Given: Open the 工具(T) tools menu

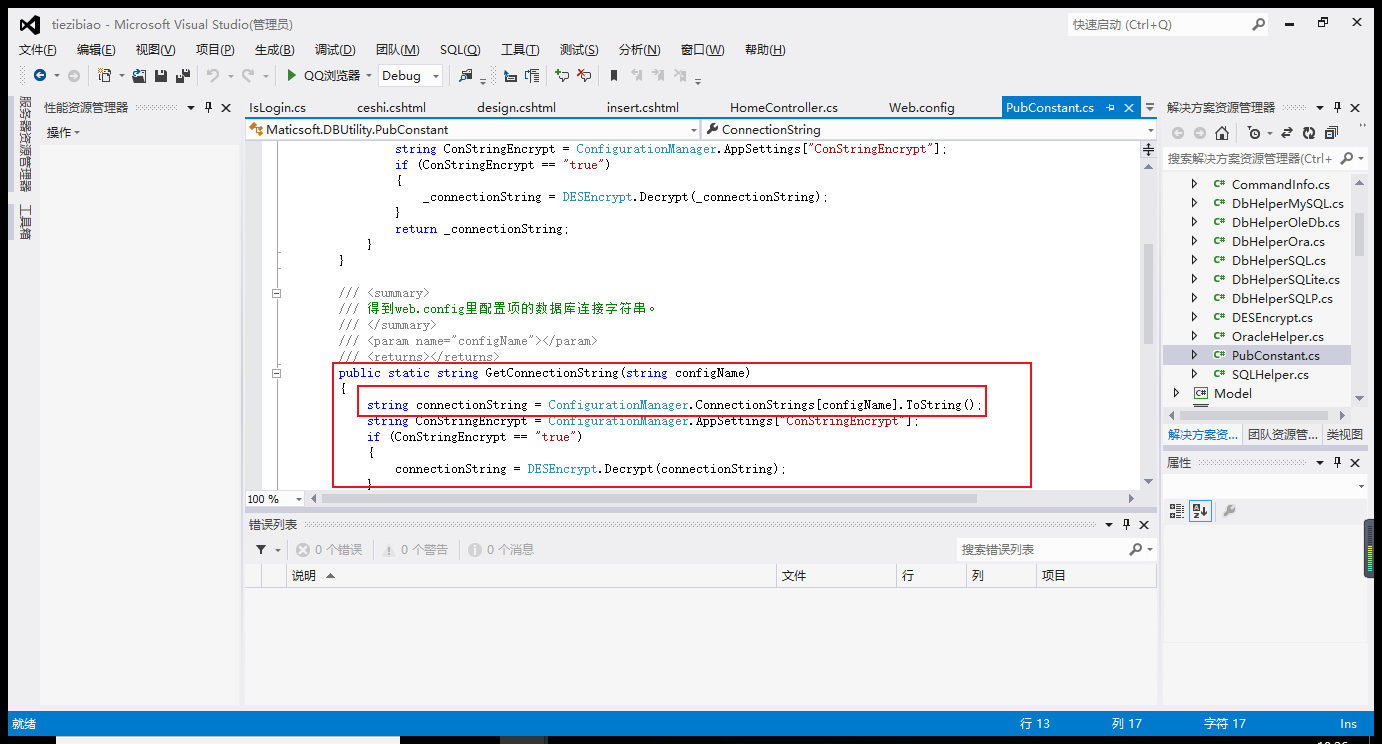Looking at the screenshot, I should click(520, 49).
